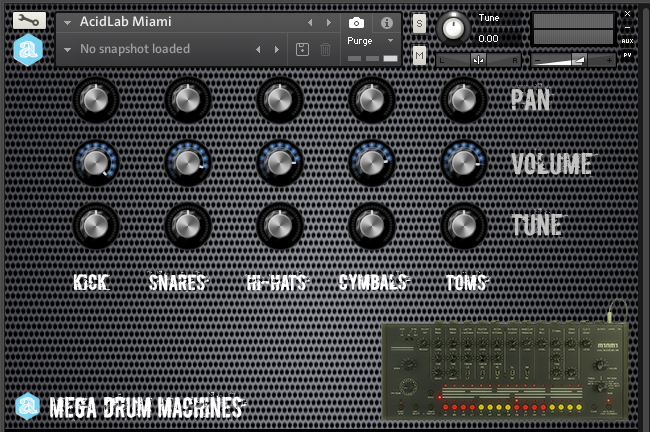Image resolution: width=650 pixels, height=432 pixels.
Task: Click the Toms tune knob
Action: [x=464, y=226]
